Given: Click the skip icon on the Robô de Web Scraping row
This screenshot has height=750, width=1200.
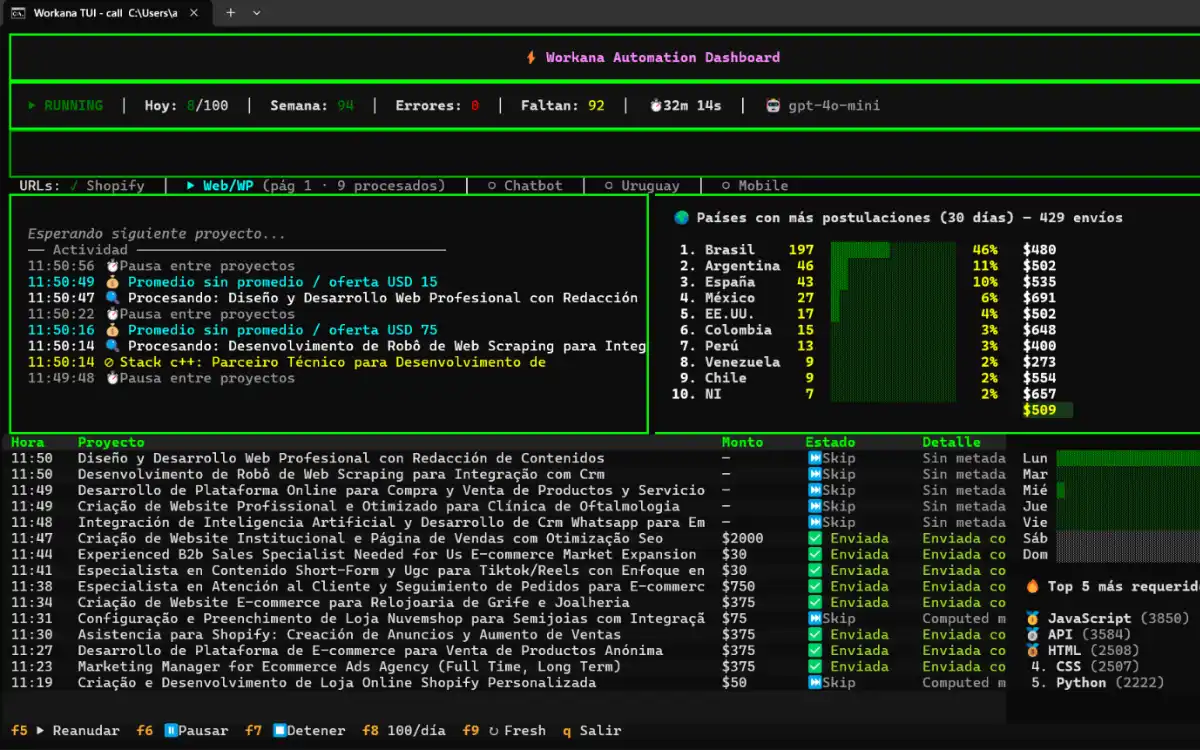Looking at the screenshot, I should tap(814, 474).
